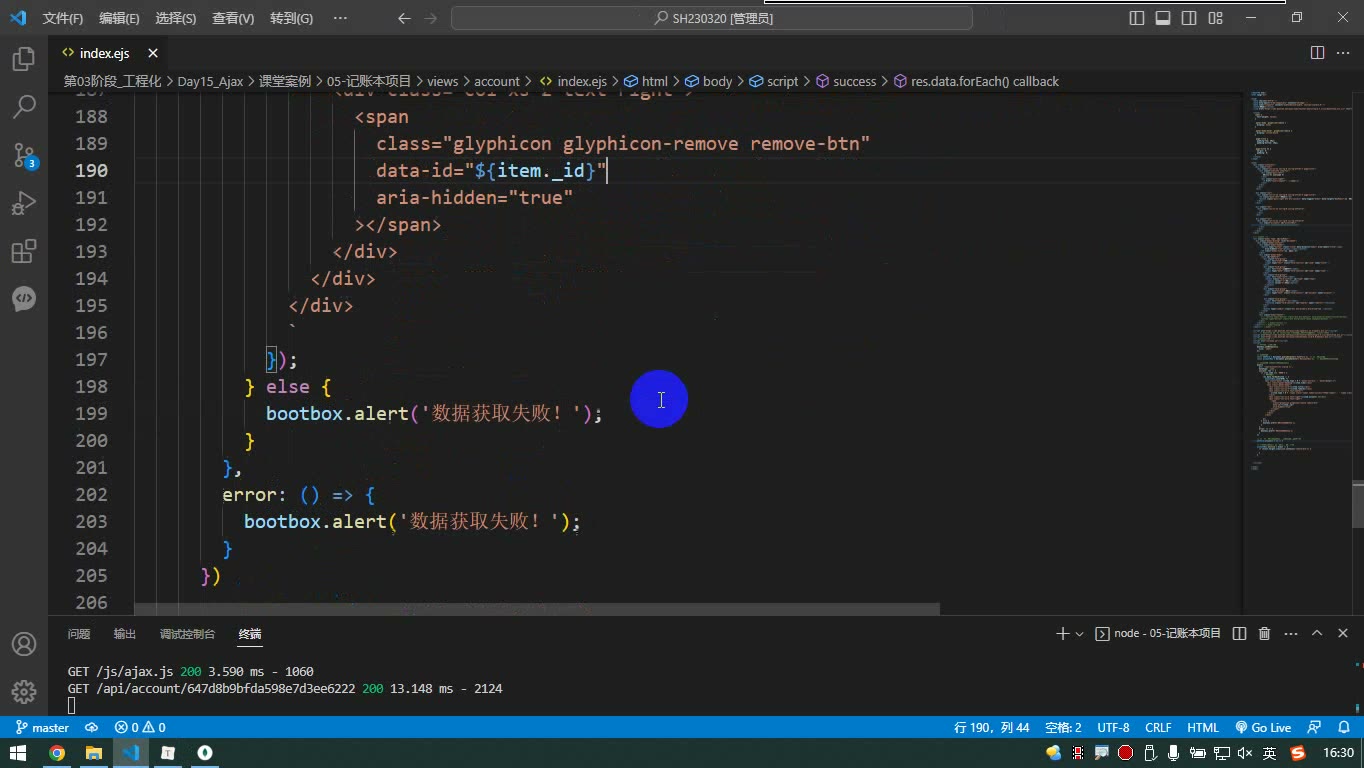Toggle the primary side bar layout button

pyautogui.click(x=1137, y=18)
